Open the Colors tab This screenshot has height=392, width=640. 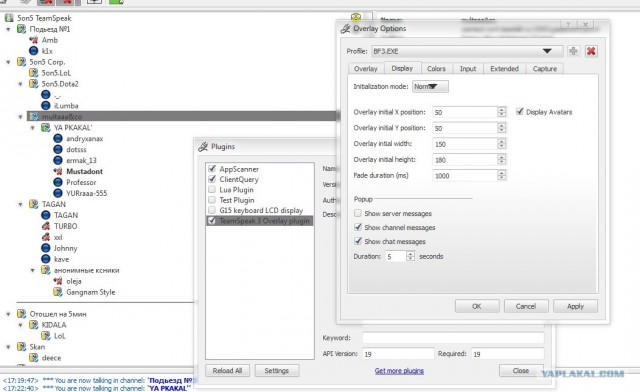436,69
